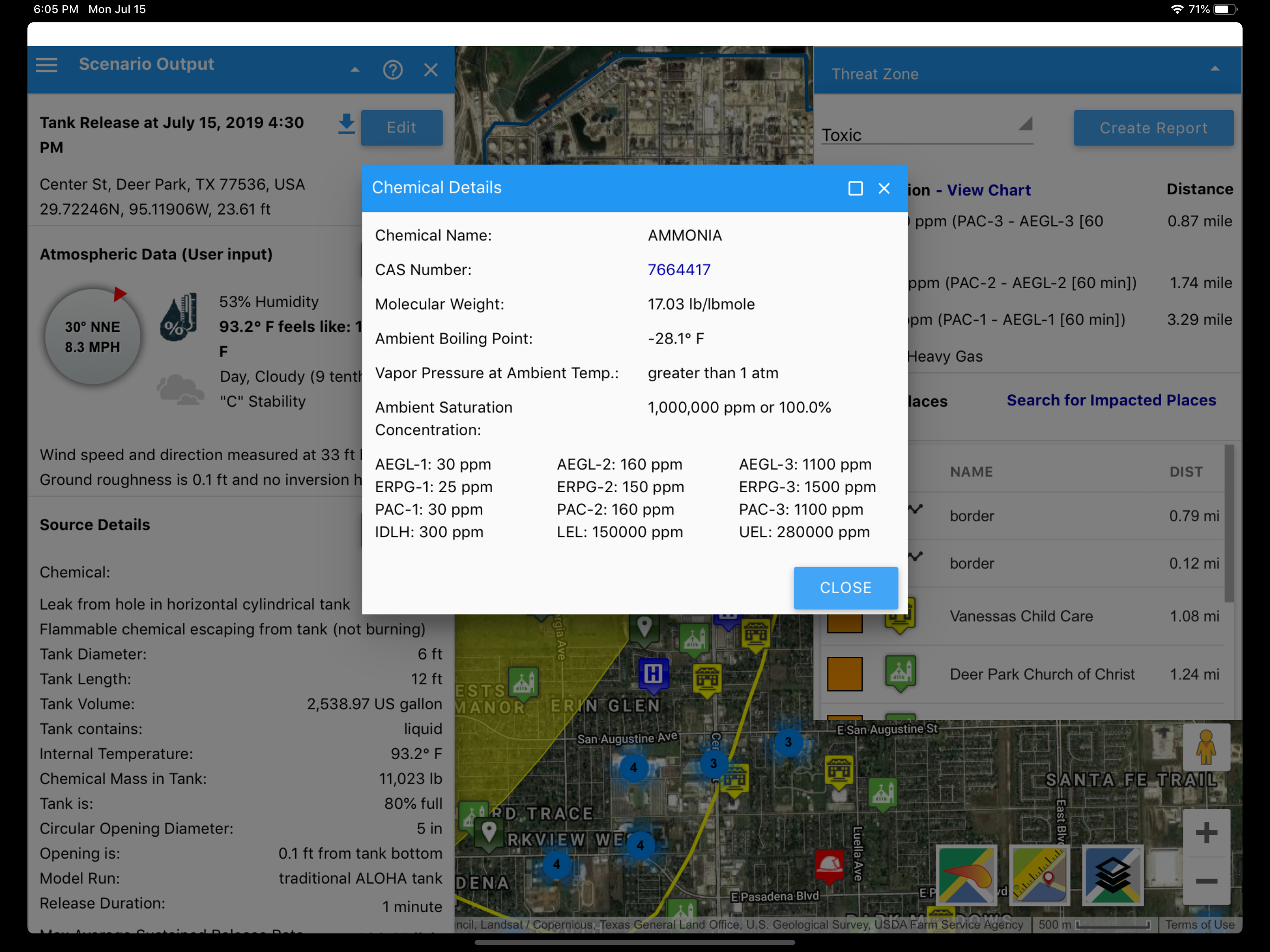Open the map layers tool icon
The width and height of the screenshot is (1270, 952).
click(x=1113, y=874)
